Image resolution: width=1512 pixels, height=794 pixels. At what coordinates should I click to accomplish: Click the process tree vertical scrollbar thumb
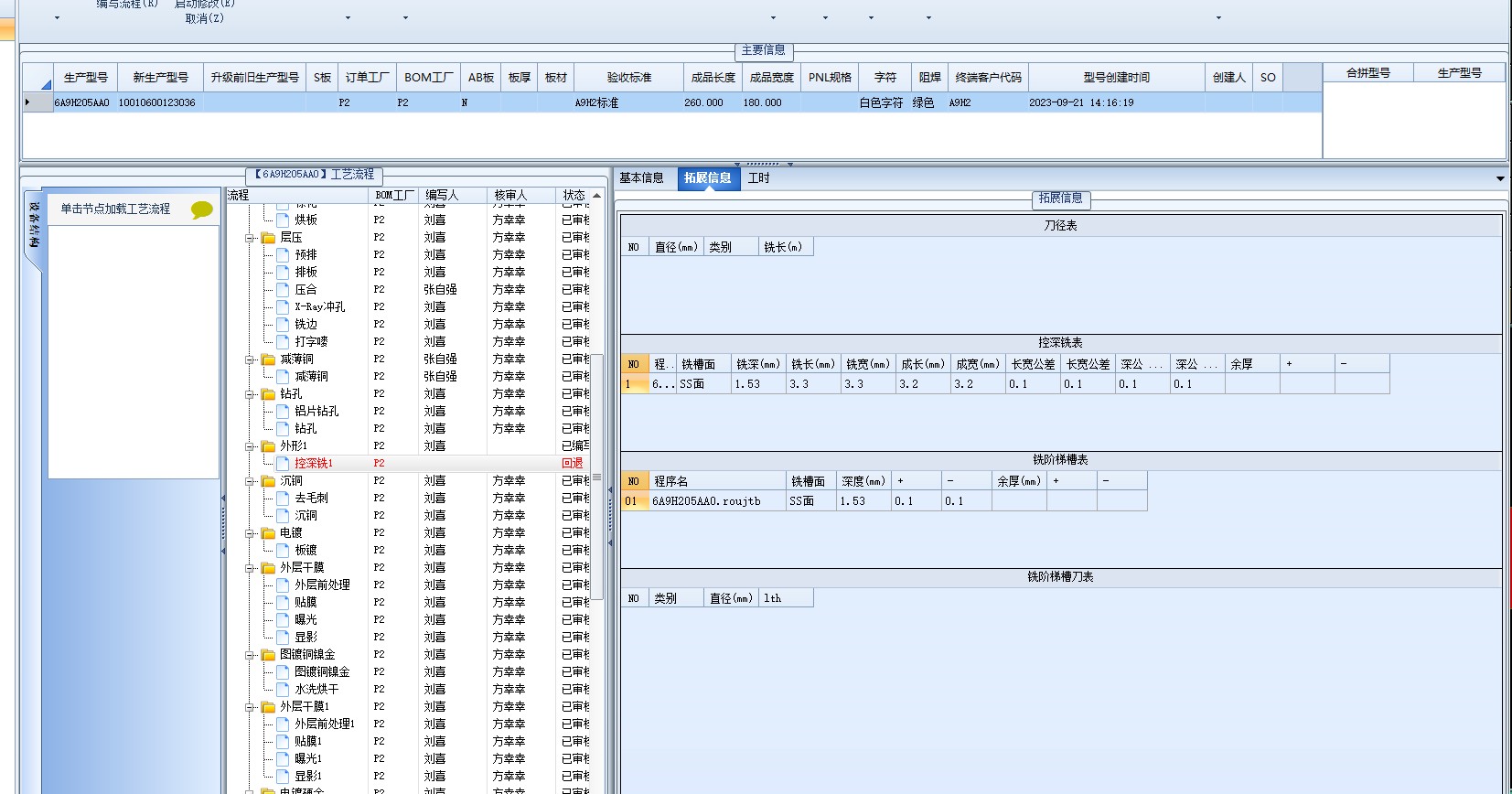(x=596, y=477)
